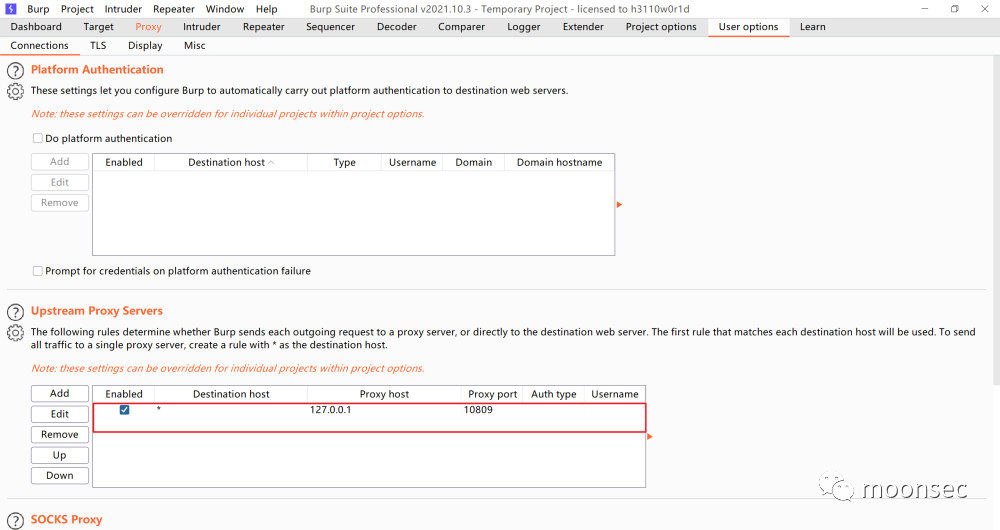Open Platform Authentication gear settings icon

(15, 91)
